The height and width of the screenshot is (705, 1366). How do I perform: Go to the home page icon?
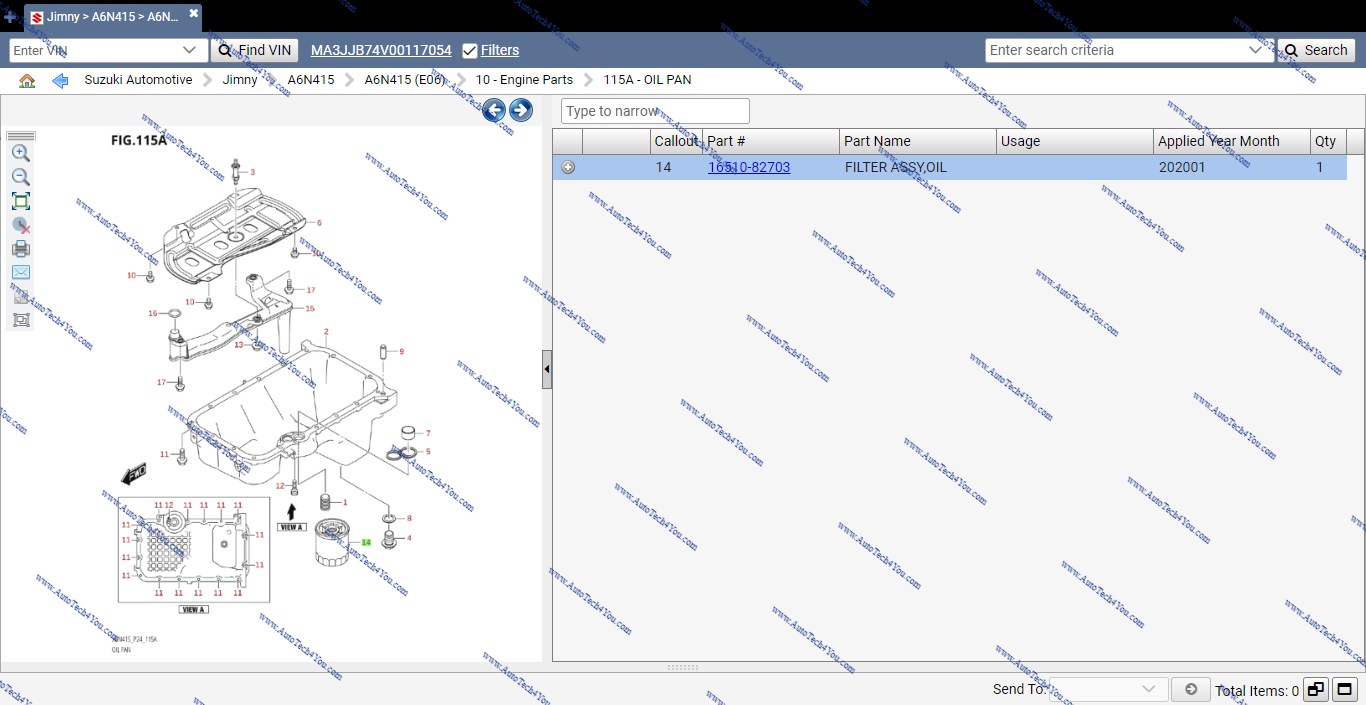coord(27,80)
